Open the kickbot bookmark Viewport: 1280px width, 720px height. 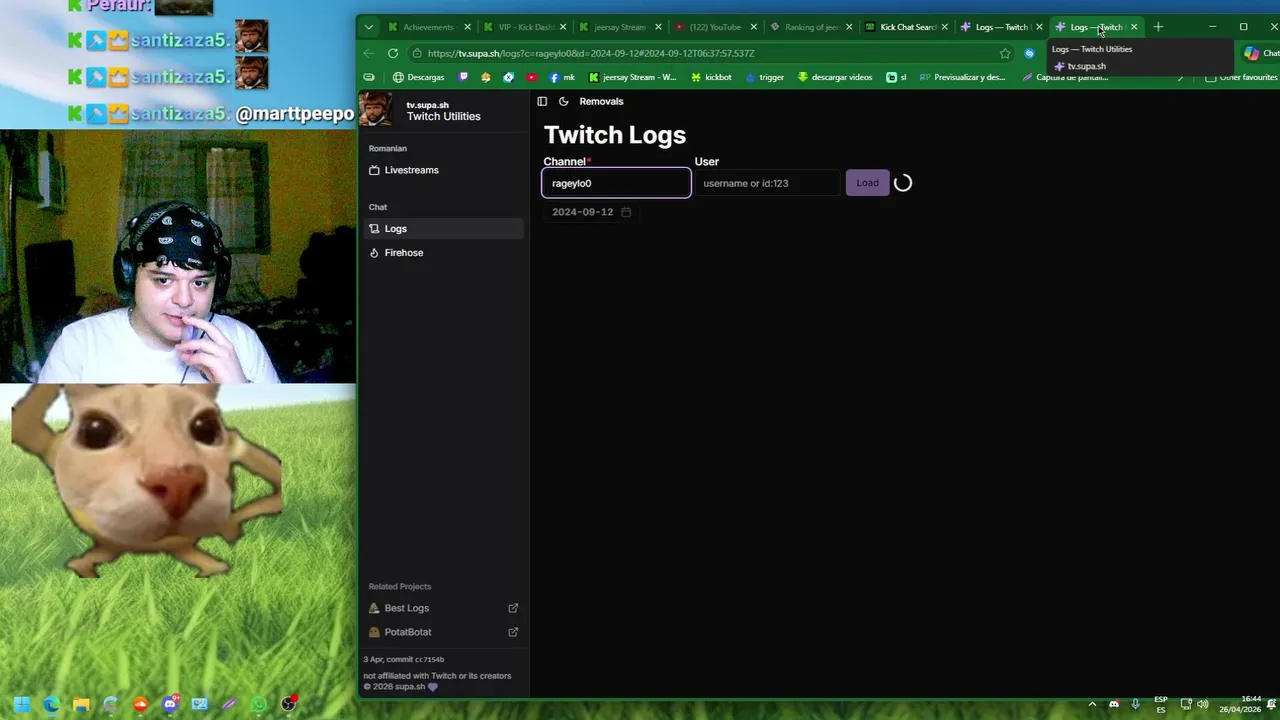click(711, 77)
